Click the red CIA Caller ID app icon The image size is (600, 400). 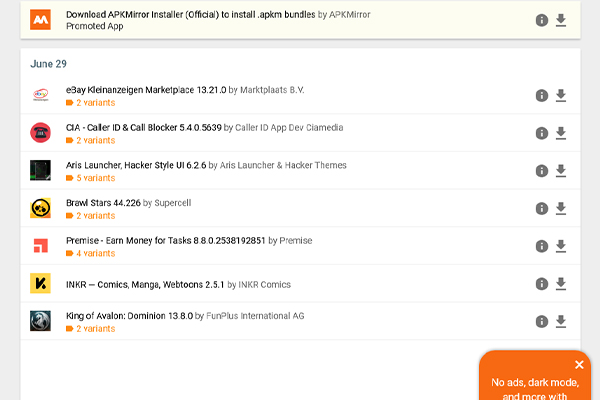(x=40, y=132)
